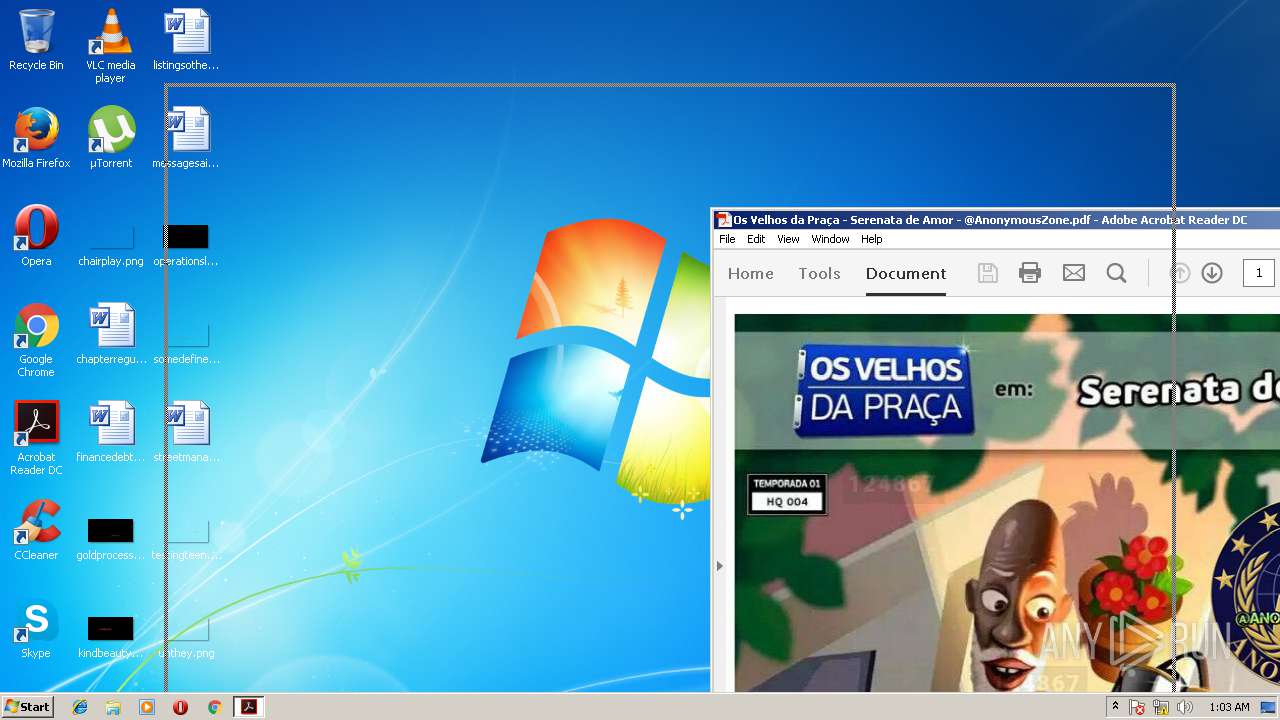
Task: Click the Send by email envelope icon
Action: tap(1074, 273)
